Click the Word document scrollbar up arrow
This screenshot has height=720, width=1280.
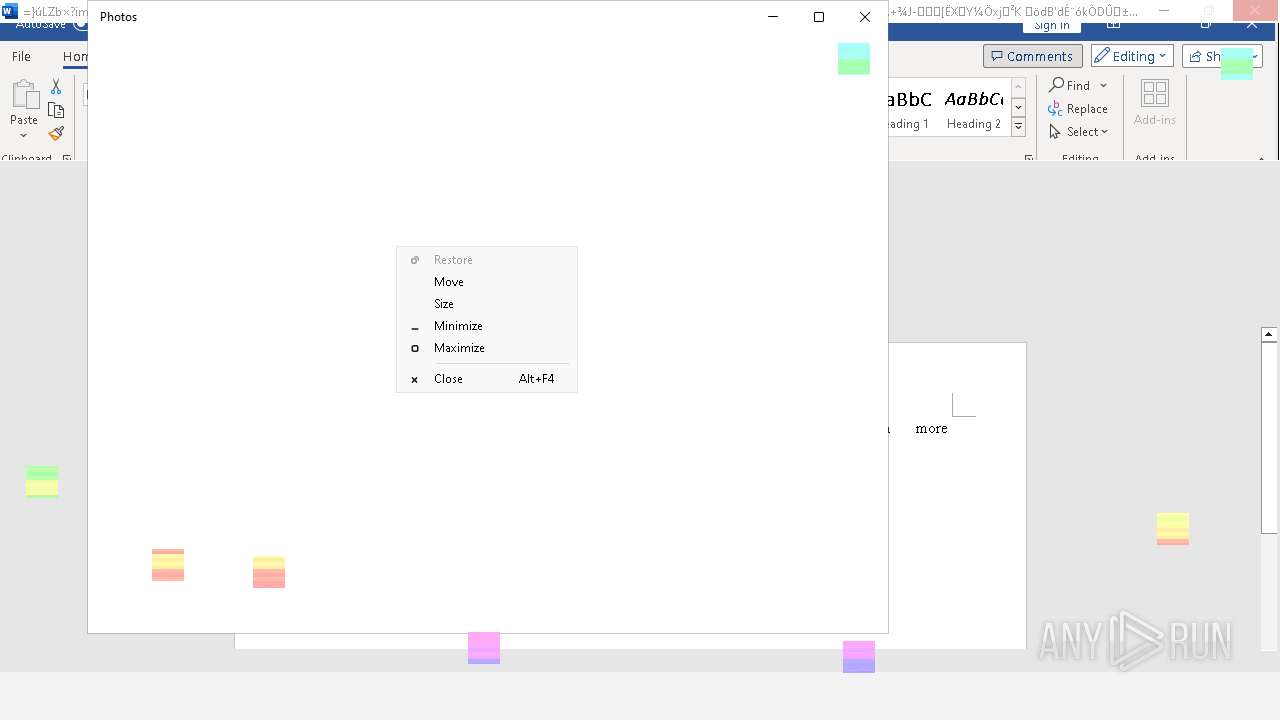pyautogui.click(x=1269, y=335)
